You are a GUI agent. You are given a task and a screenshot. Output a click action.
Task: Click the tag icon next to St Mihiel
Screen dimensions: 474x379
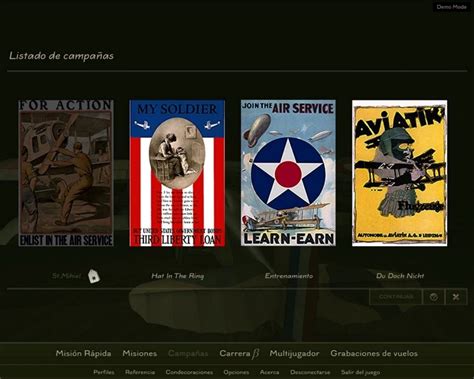click(x=94, y=276)
